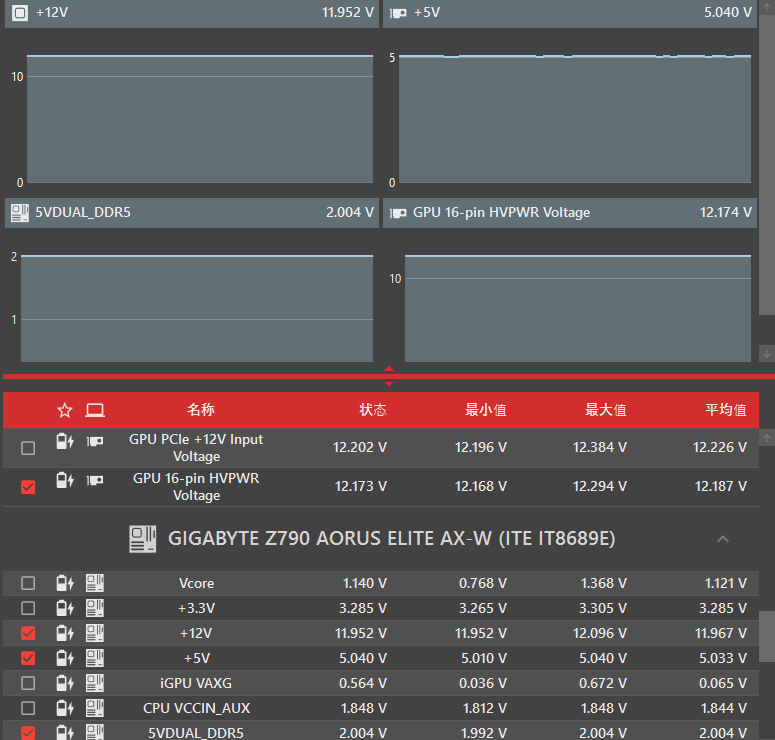Click the motherboard icon in the iGPU VAXG row
775x740 pixels.
coord(95,683)
